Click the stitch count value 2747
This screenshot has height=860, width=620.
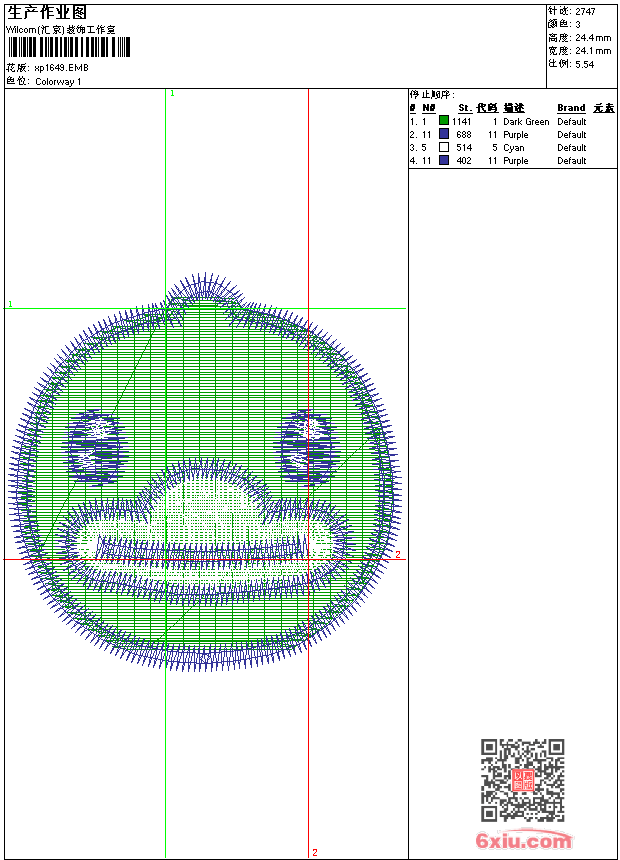585,11
